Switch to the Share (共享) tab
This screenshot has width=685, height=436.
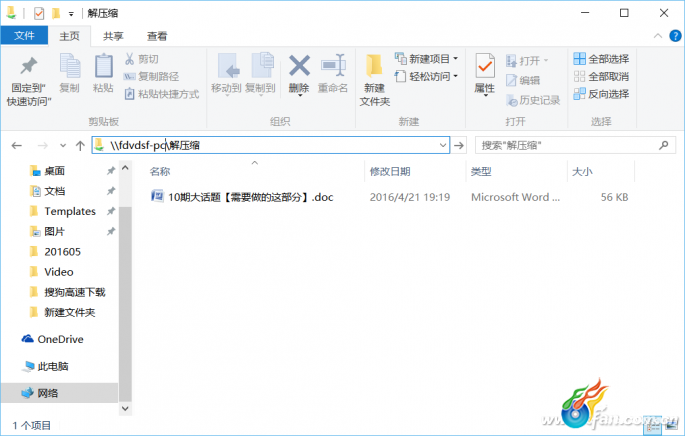(113, 36)
